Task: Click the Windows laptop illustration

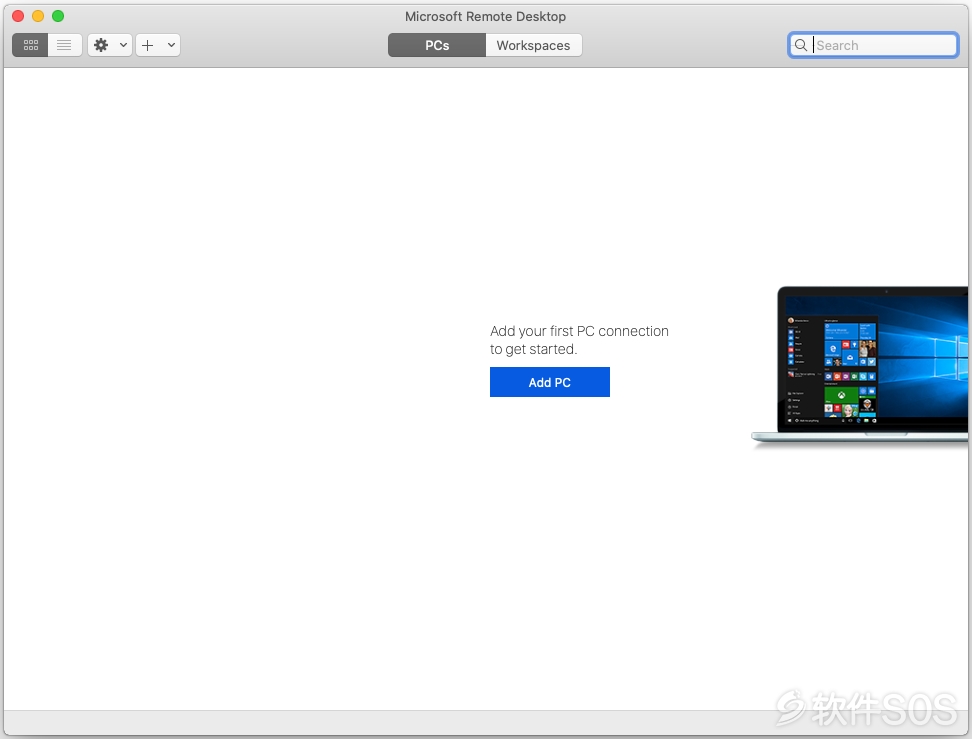Action: (x=860, y=366)
